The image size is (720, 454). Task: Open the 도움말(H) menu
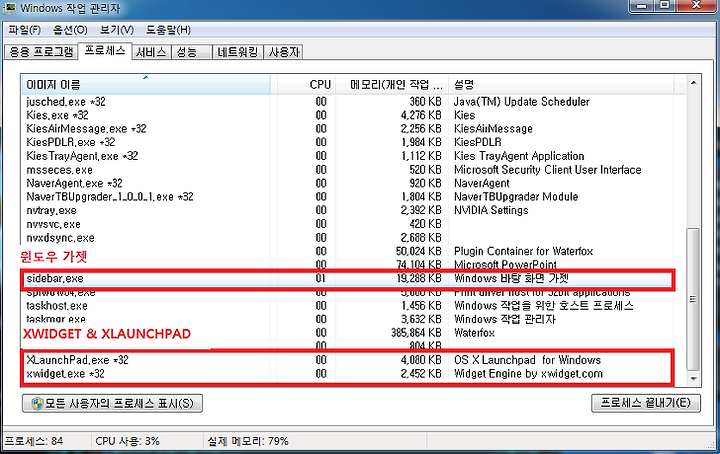[168, 30]
